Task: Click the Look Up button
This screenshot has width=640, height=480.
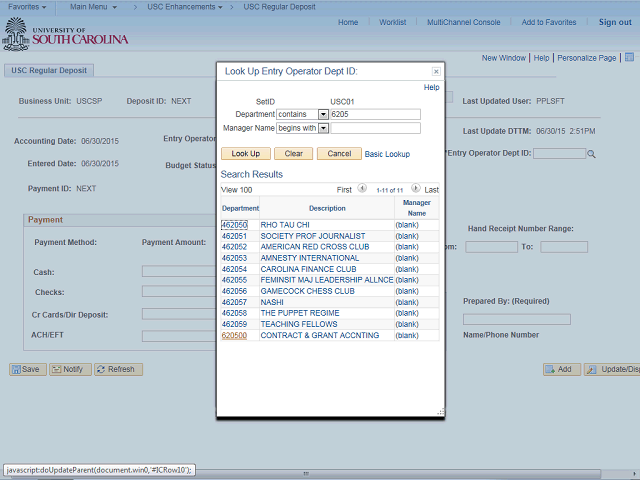Action: click(245, 154)
